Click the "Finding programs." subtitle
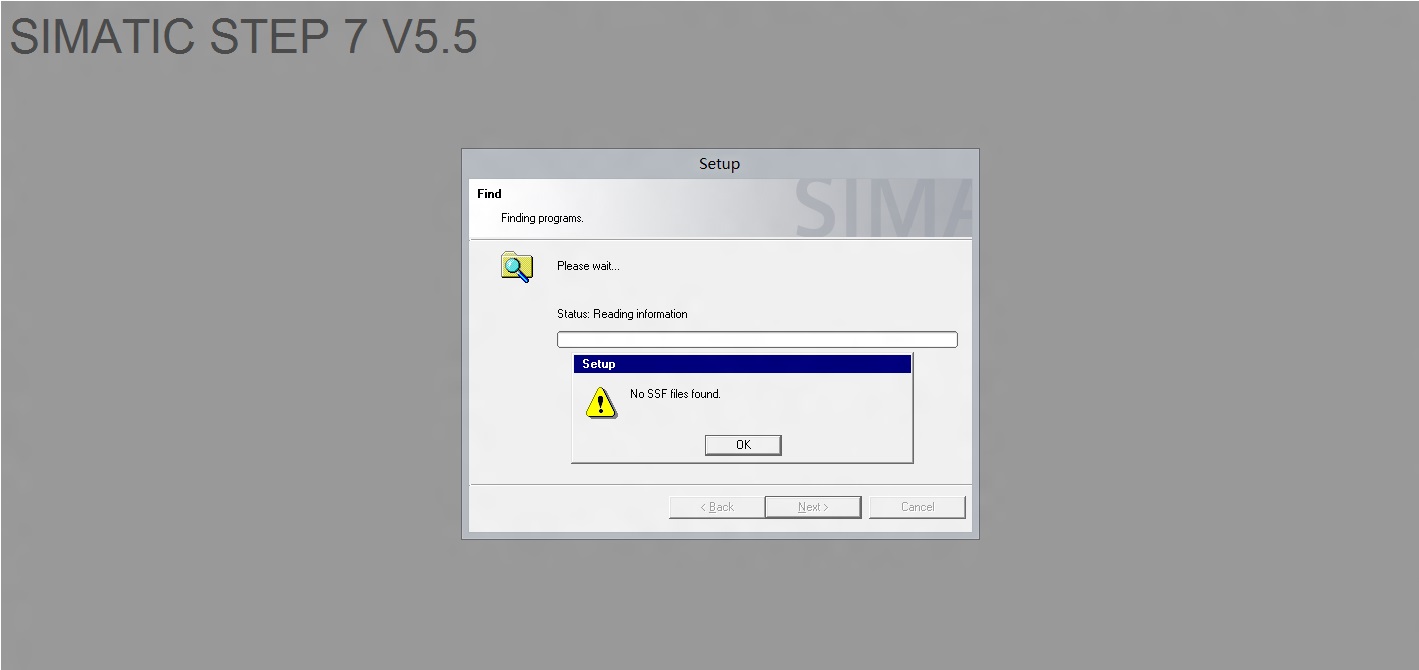Screen dimensions: 1419x670 [542, 218]
